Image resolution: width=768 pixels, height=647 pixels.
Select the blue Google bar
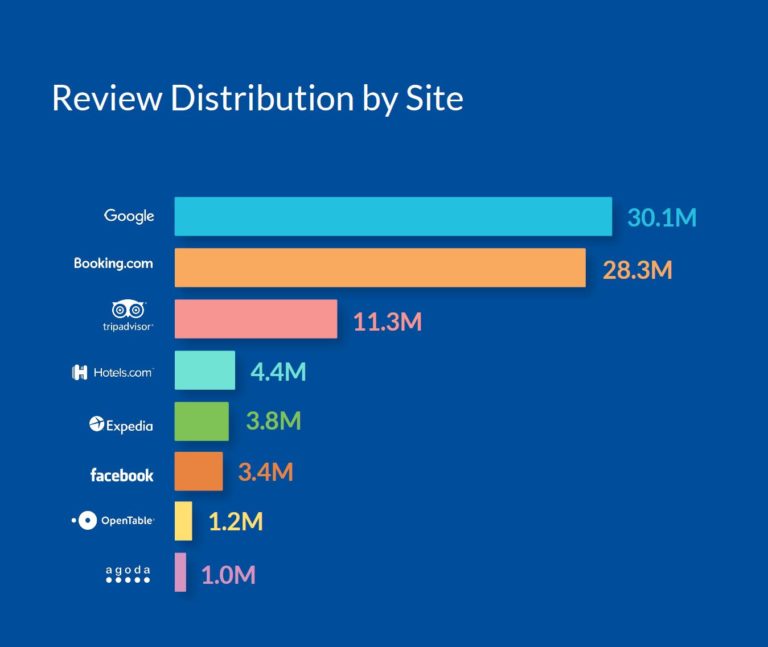[393, 216]
